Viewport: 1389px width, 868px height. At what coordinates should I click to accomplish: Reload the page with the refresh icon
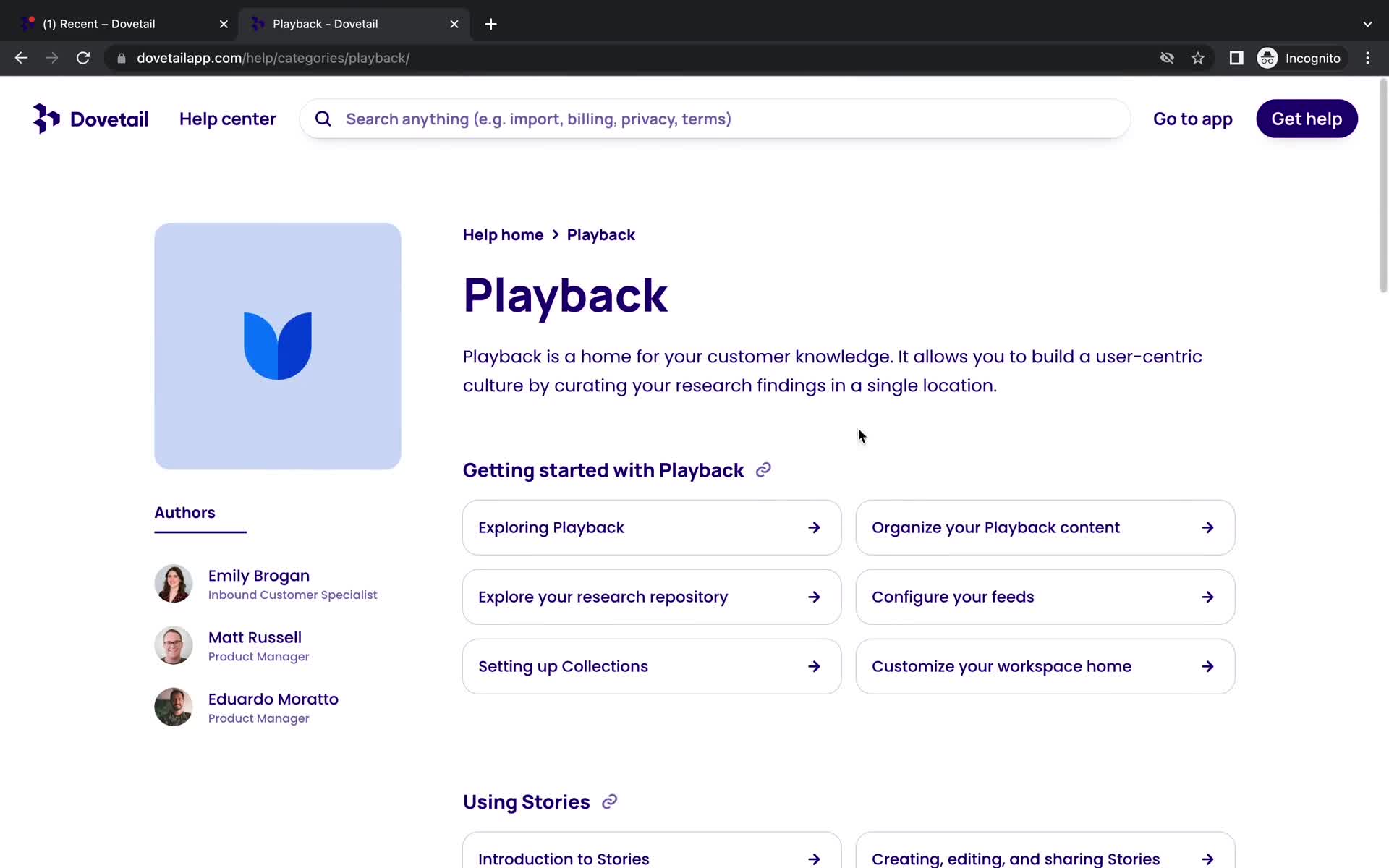[83, 58]
